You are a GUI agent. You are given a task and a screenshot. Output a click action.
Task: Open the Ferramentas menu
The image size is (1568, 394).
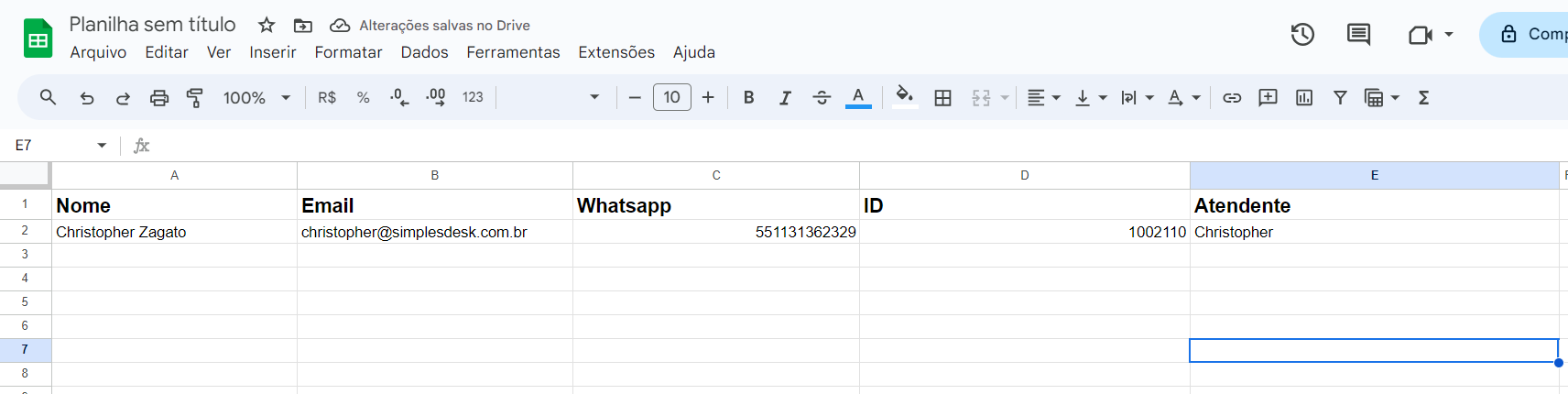513,52
